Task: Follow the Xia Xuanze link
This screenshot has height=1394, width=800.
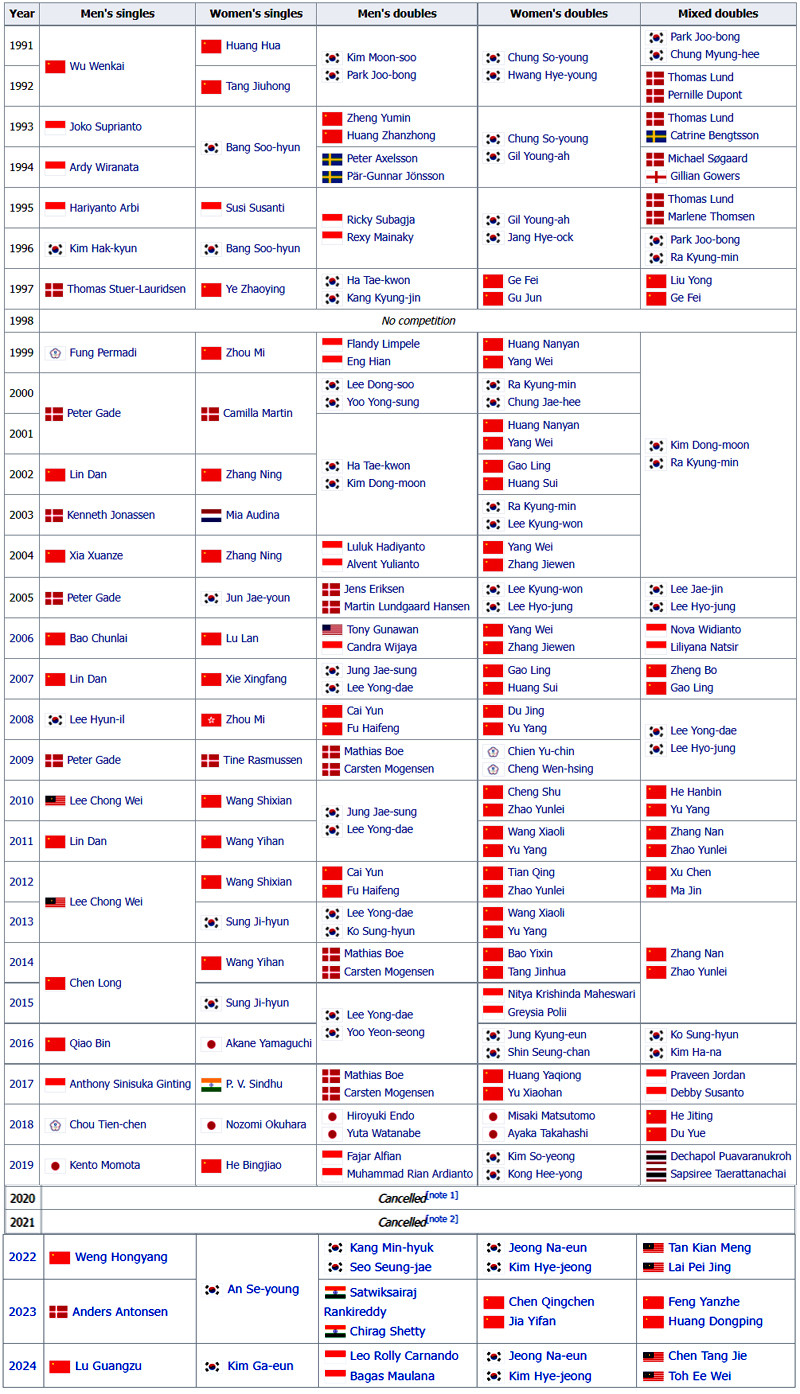Action: pos(97,555)
